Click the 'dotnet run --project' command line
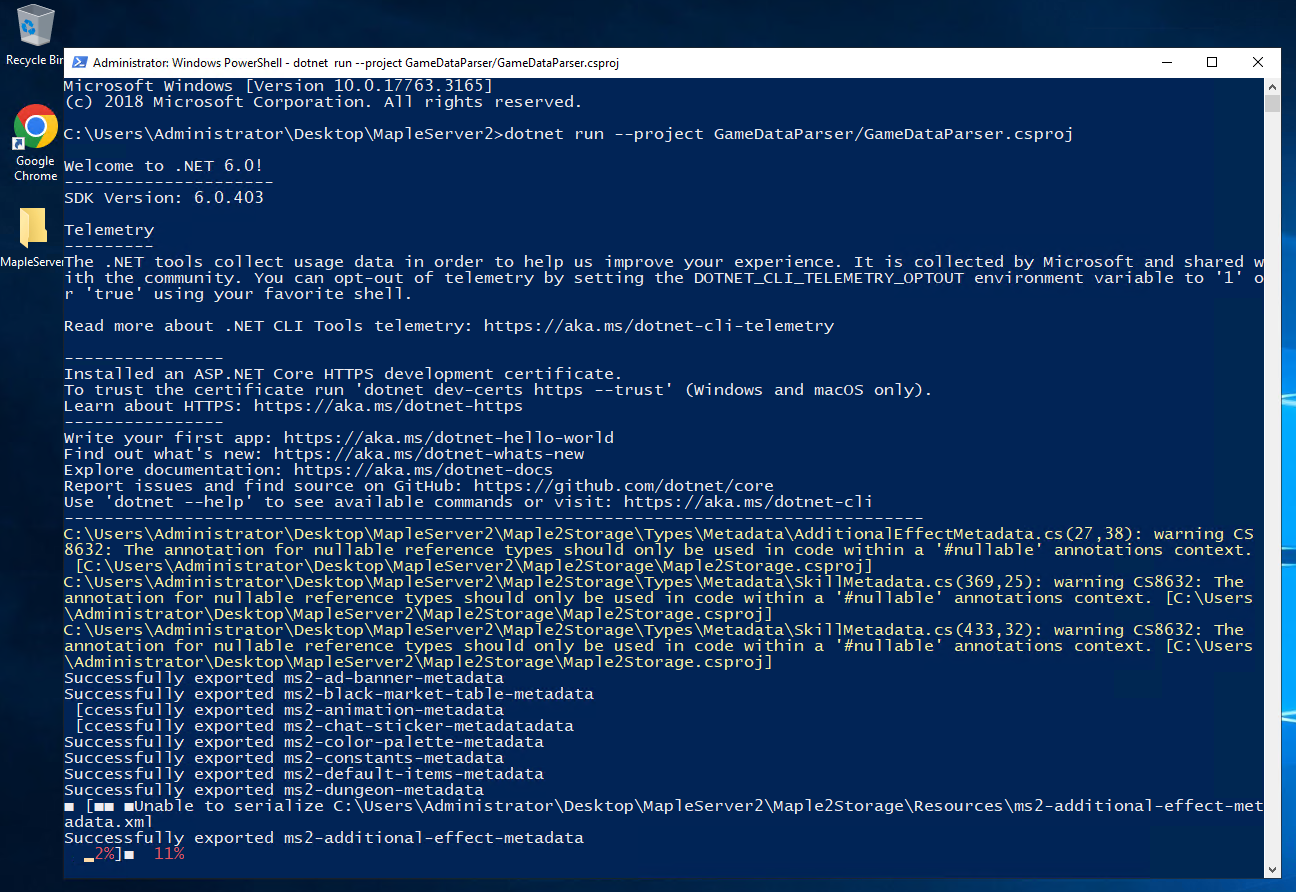Screen dimensions: 1296x892 point(569,134)
